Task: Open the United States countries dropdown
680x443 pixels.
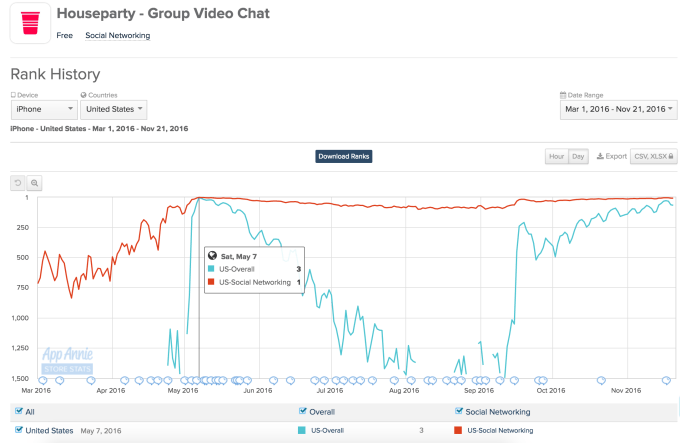Action: [x=114, y=110]
